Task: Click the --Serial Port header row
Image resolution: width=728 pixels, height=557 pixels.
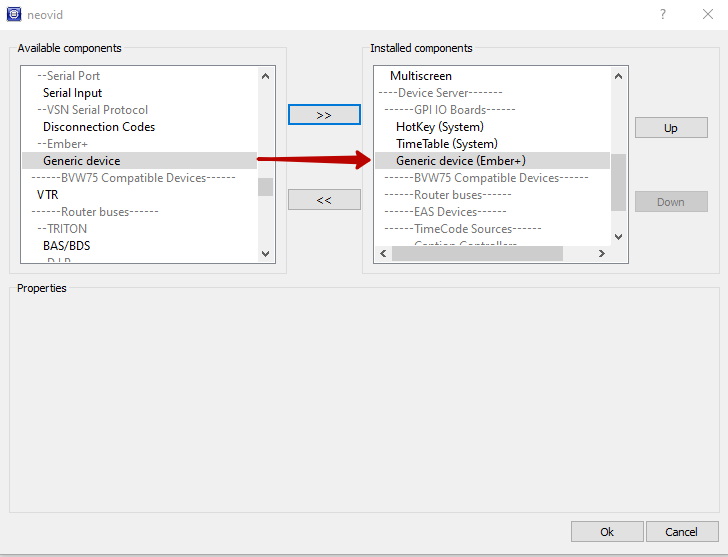Action: [x=139, y=76]
